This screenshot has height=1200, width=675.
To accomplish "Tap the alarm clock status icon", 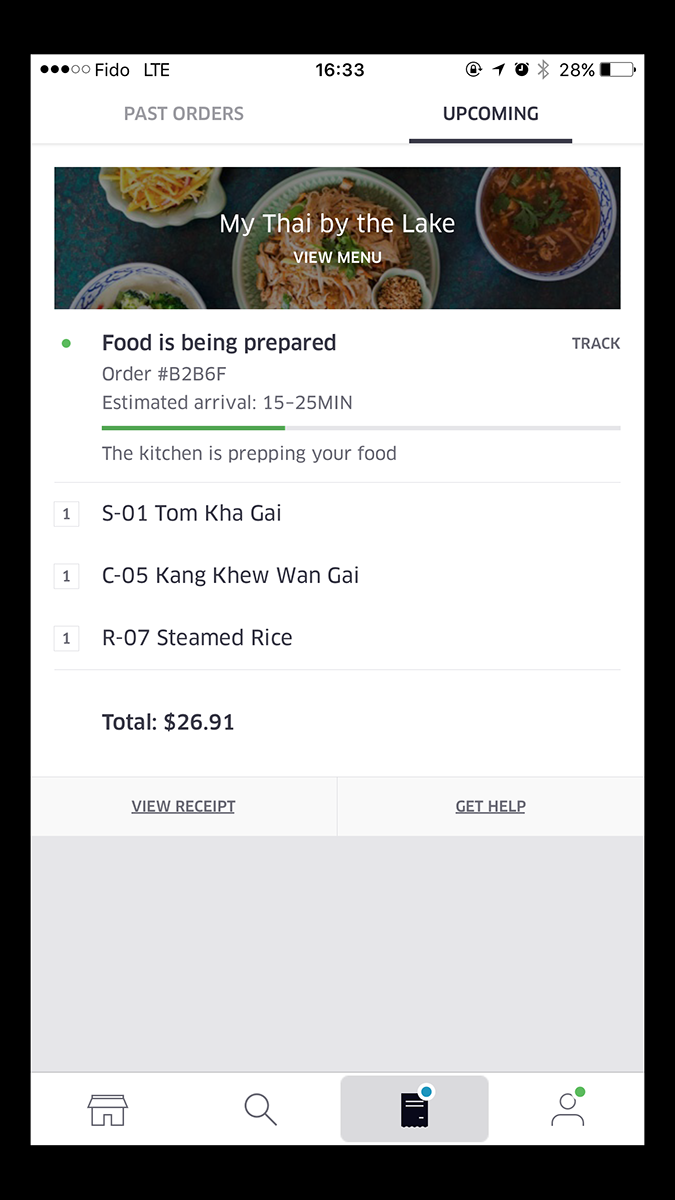I will point(521,70).
